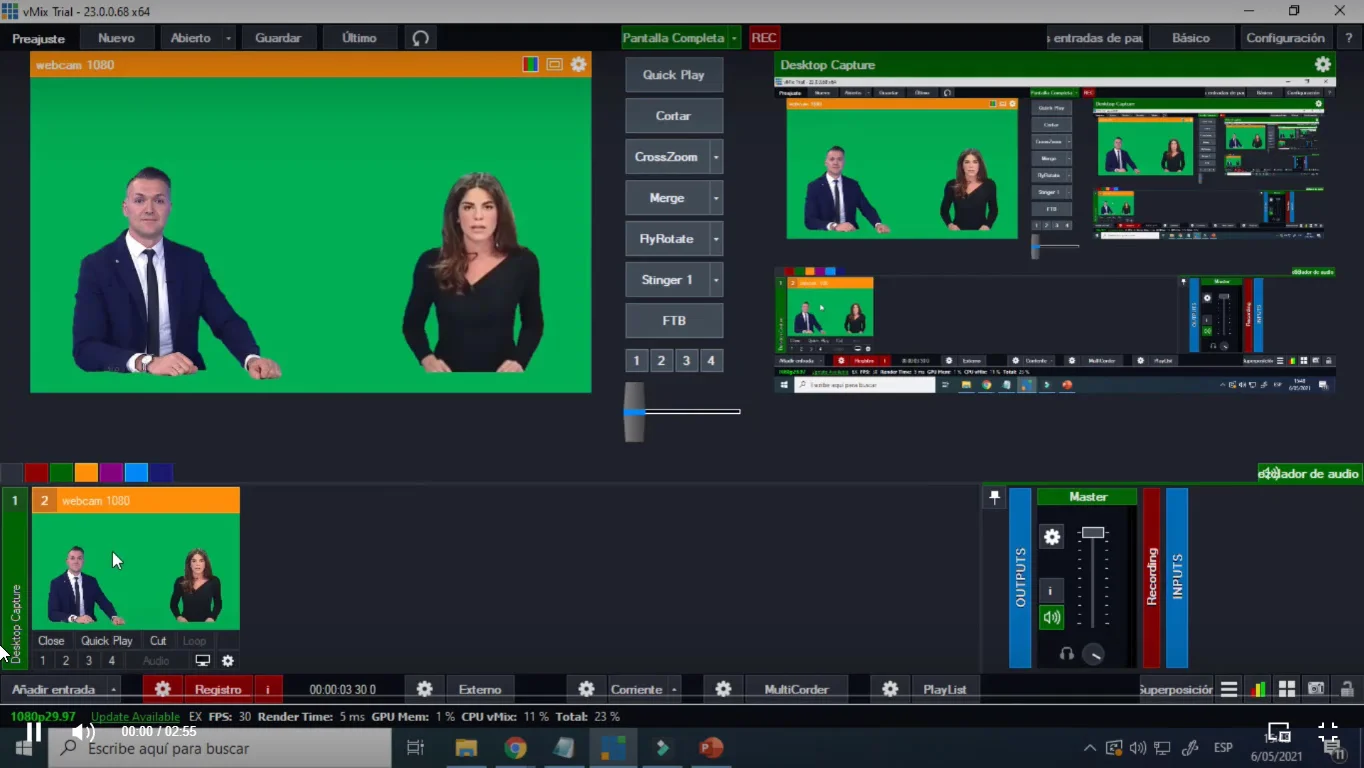Click the Quick Play transition button
Viewport: 1364px width, 768px height.
(674, 75)
